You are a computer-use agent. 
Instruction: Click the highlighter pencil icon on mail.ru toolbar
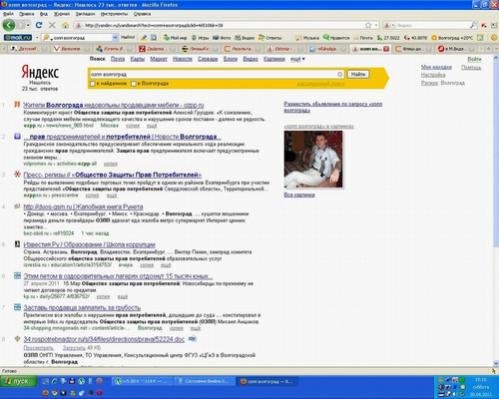click(144, 38)
